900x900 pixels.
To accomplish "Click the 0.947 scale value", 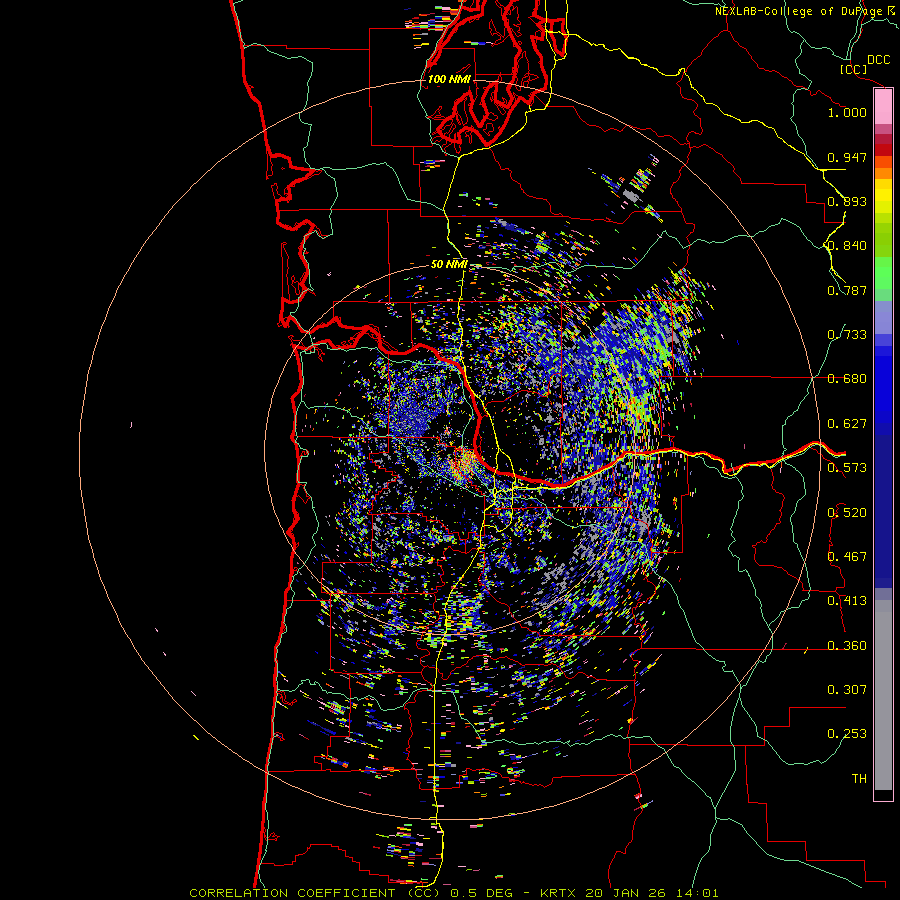I will (847, 157).
